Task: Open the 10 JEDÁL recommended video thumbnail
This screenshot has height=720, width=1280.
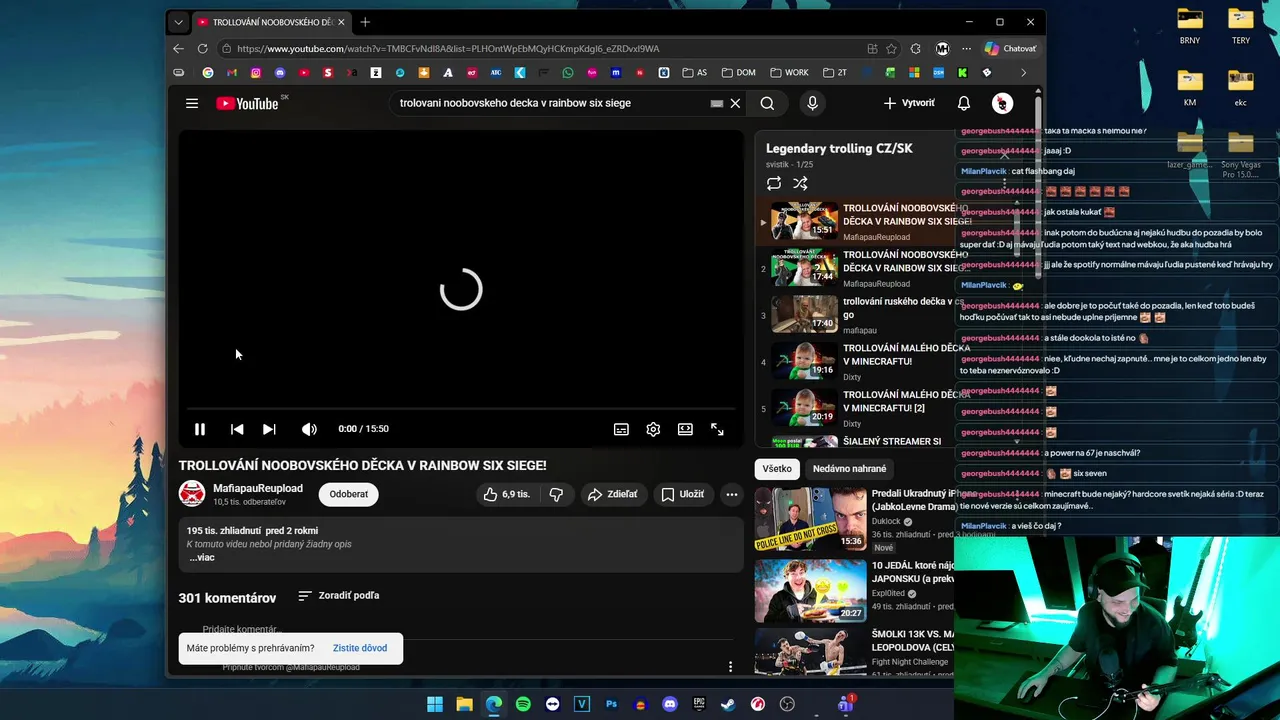Action: [810, 591]
